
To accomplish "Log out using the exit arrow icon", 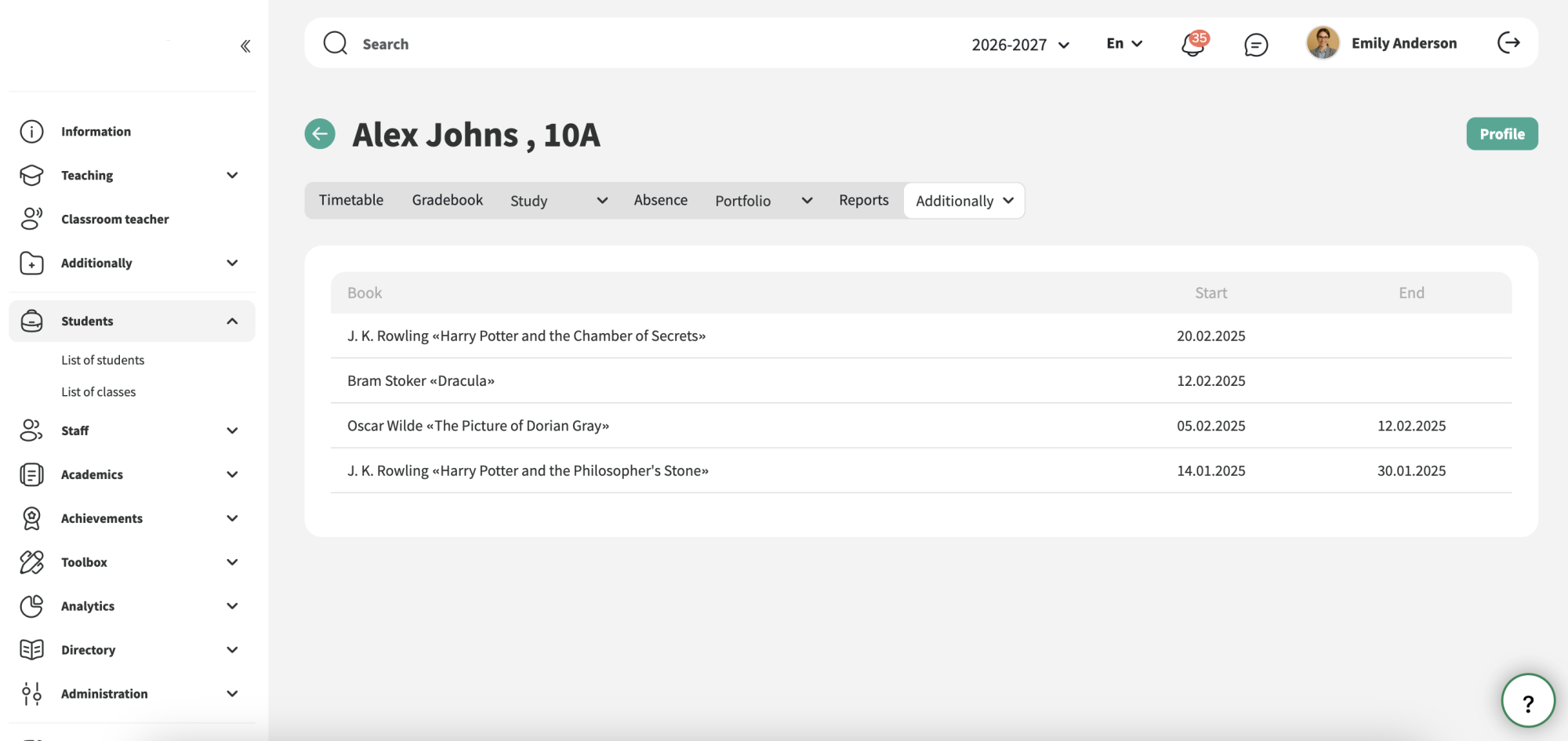I will click(1508, 43).
